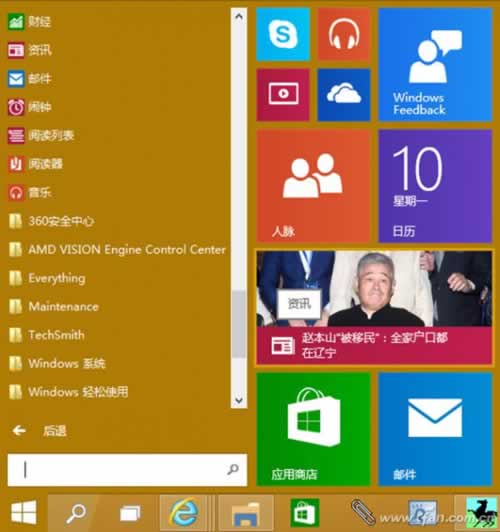
Task: Focus the Start menu search box
Action: point(127,470)
